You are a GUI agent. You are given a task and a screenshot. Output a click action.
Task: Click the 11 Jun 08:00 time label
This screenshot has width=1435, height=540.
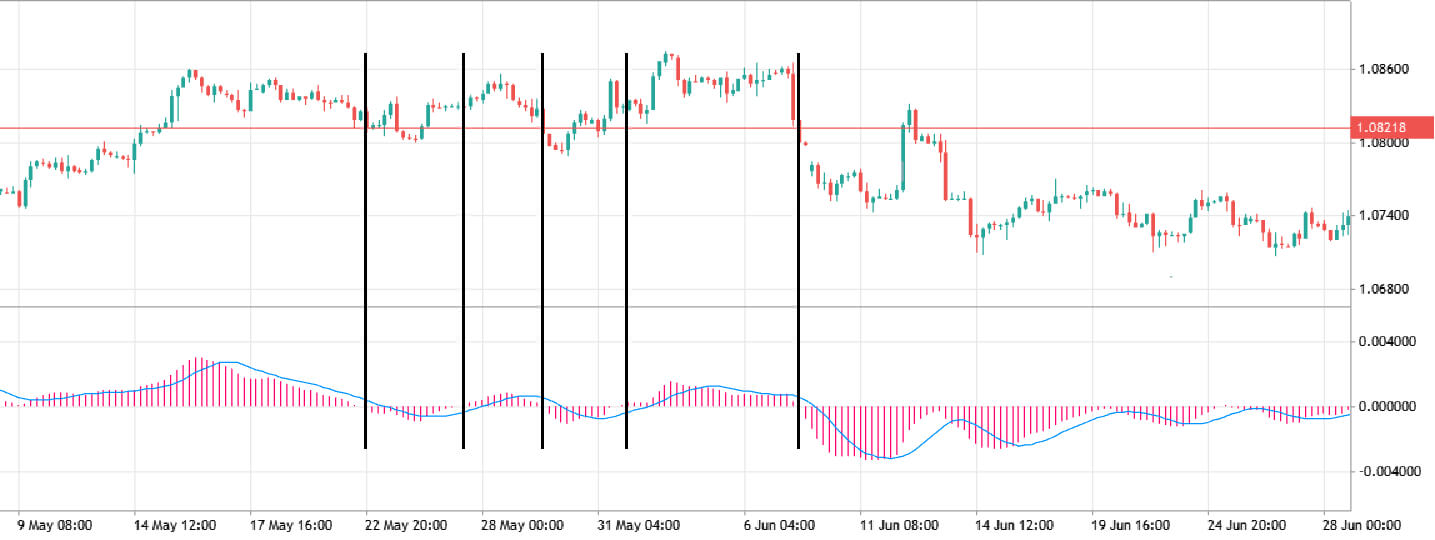click(896, 525)
